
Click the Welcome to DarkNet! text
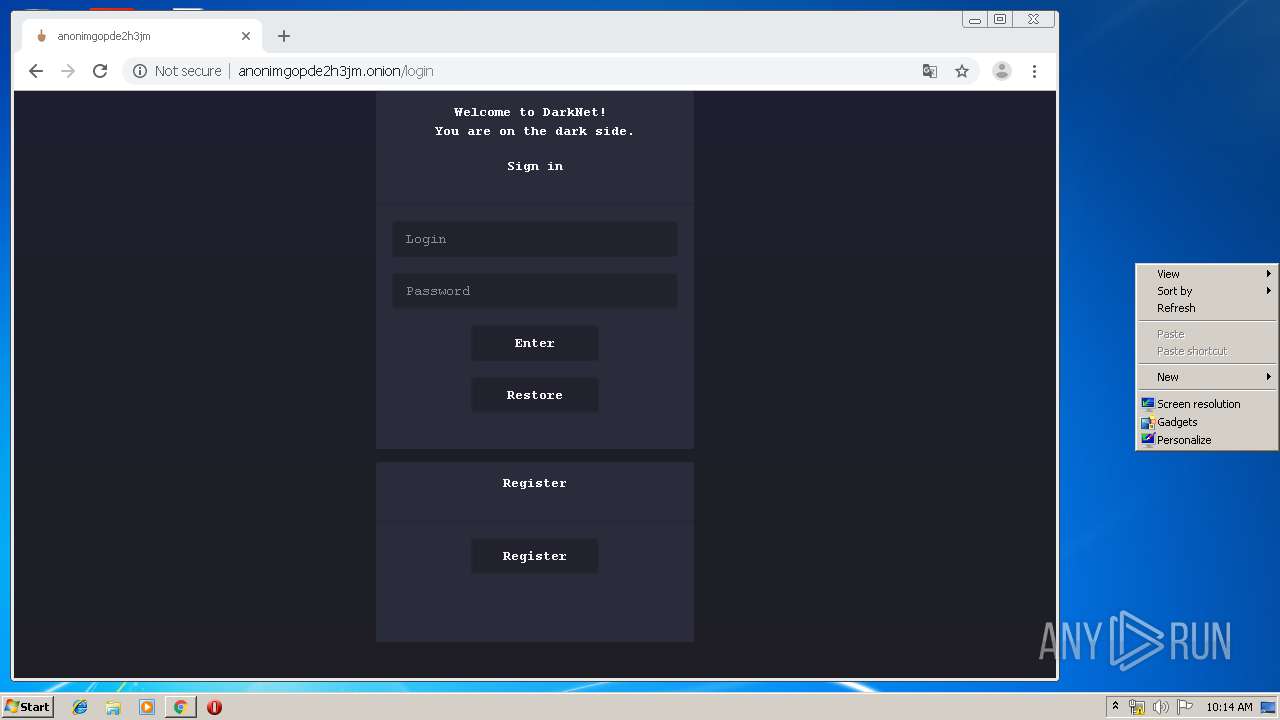tap(530, 112)
